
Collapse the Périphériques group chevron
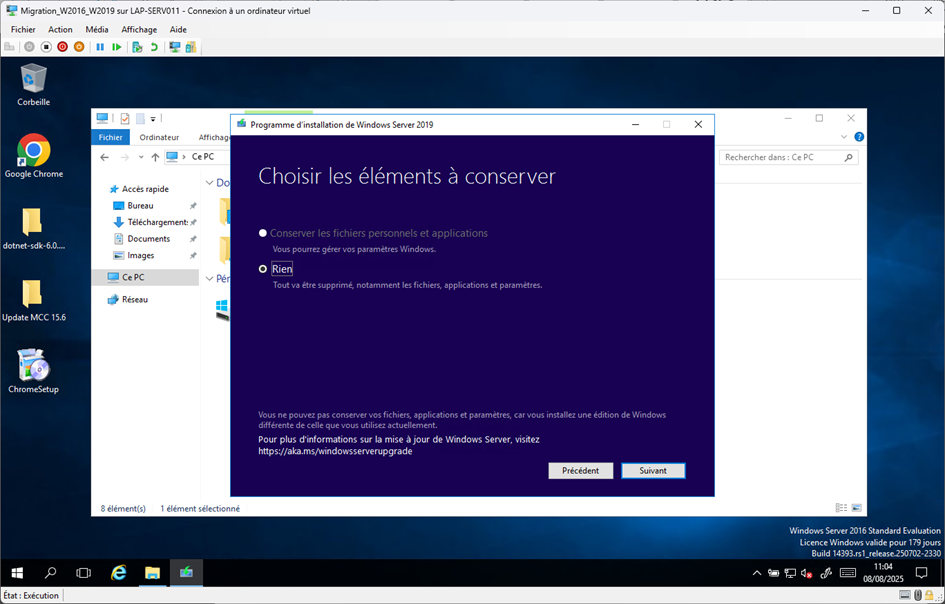[209, 278]
